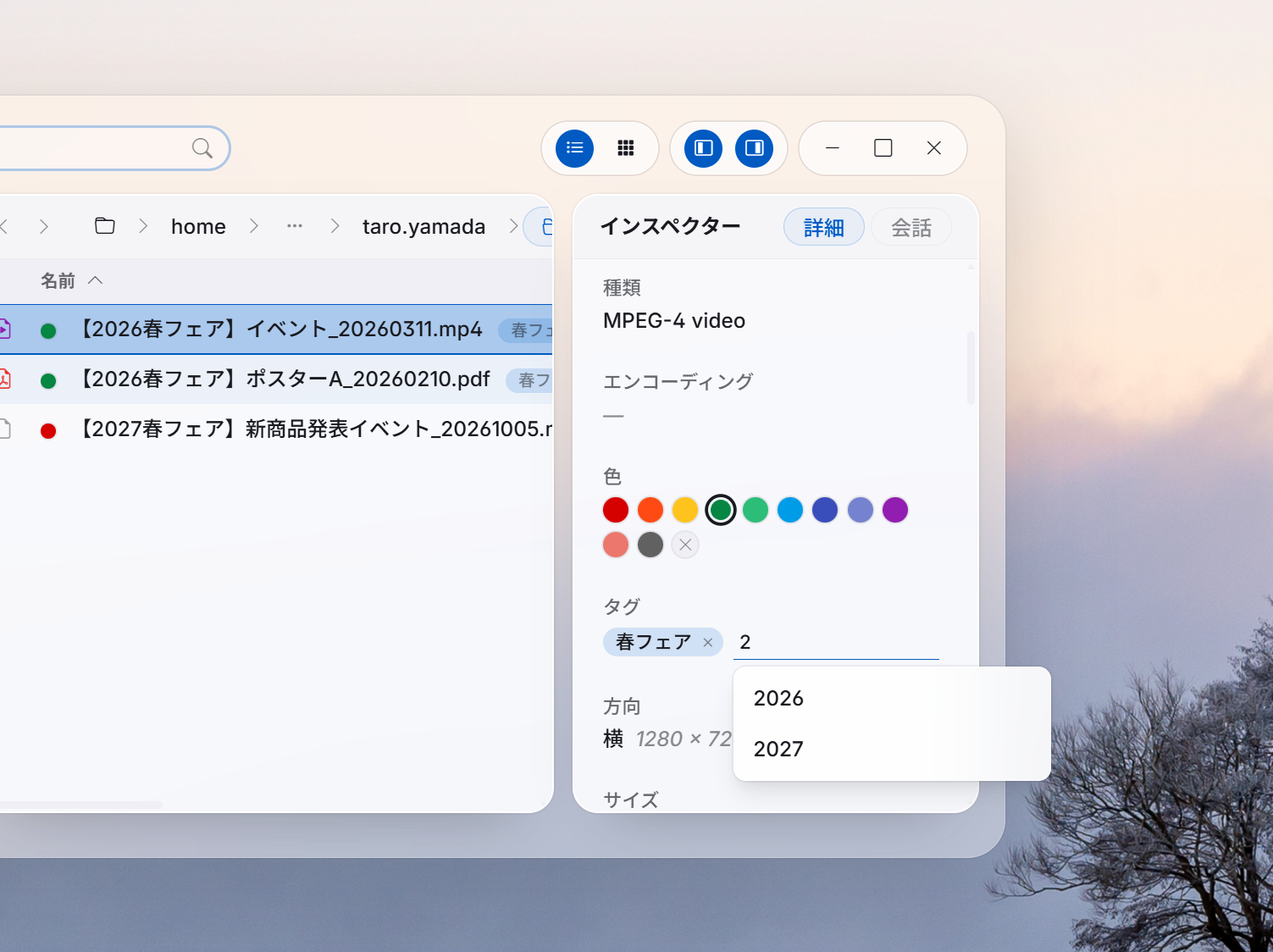Open the 会話 tab in inspector
This screenshot has height=952, width=1273.
911,227
